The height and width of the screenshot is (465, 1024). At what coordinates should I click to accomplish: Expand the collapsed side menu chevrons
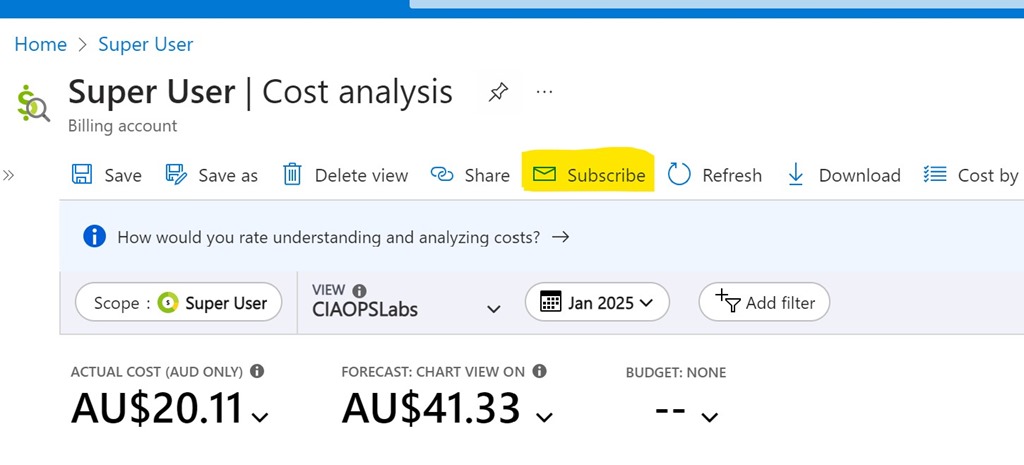coord(9,175)
